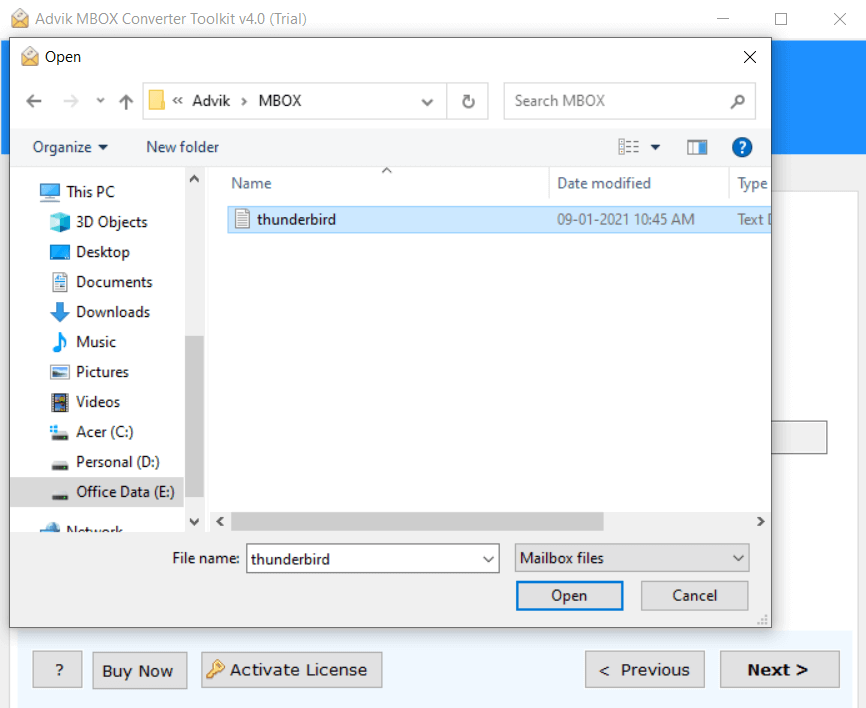The width and height of the screenshot is (866, 708).
Task: Go to Previous step in Advik
Action: coord(645,669)
